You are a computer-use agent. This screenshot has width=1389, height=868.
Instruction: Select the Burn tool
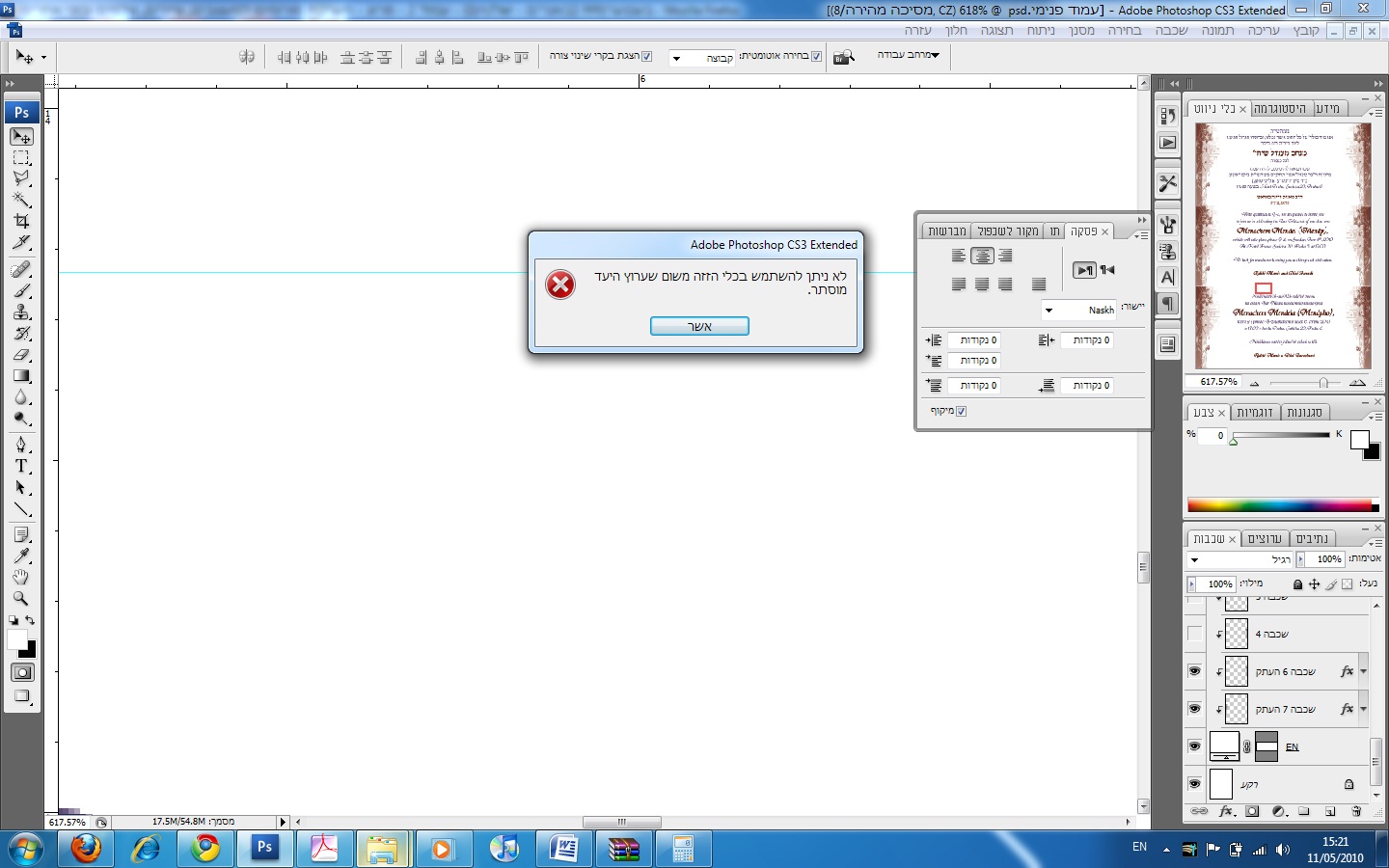pyautogui.click(x=21, y=418)
